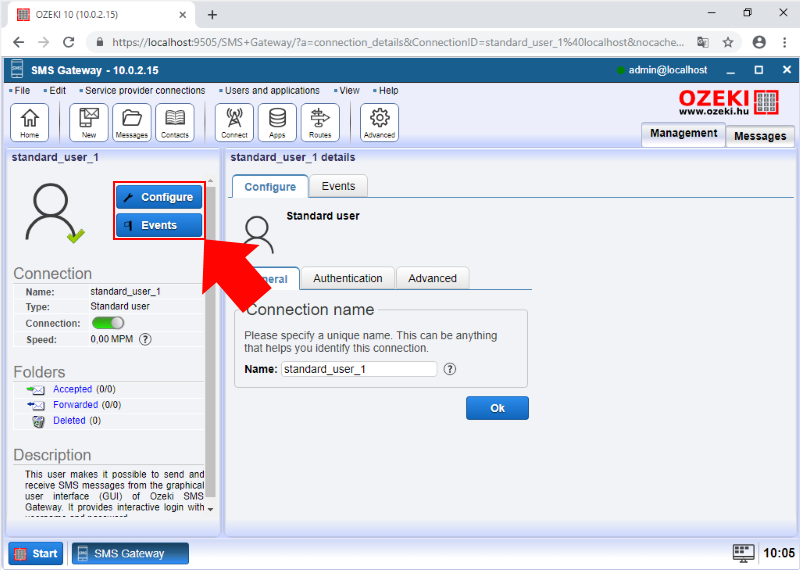Image resolution: width=800 pixels, height=570 pixels.
Task: Click the Start button in the taskbar
Action: click(36, 553)
